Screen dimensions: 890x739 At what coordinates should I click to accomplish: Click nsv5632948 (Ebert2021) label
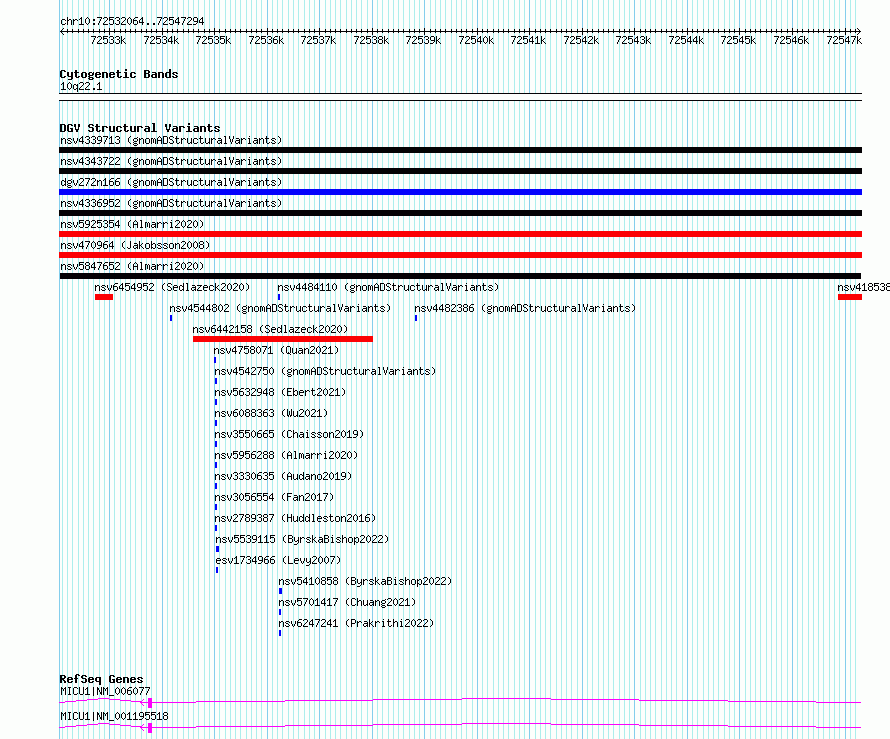[280, 392]
